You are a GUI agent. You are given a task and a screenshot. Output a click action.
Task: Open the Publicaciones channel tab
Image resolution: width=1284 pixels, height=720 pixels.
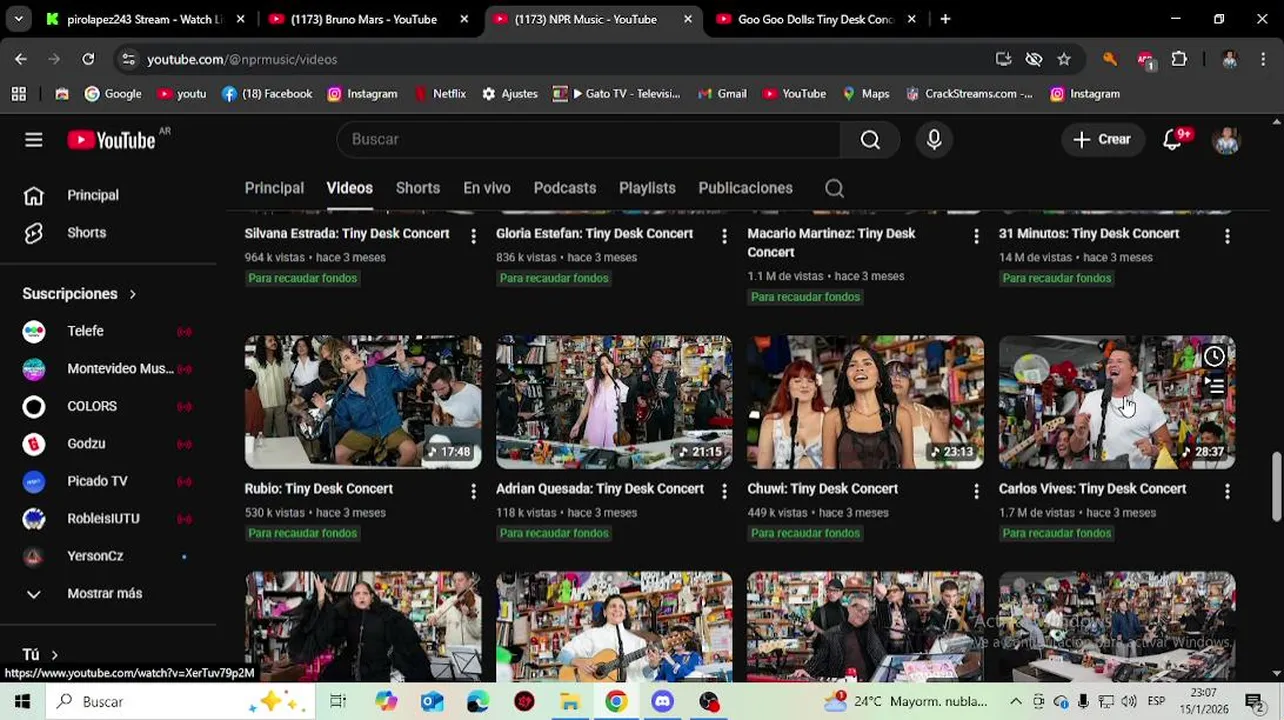[745, 188]
